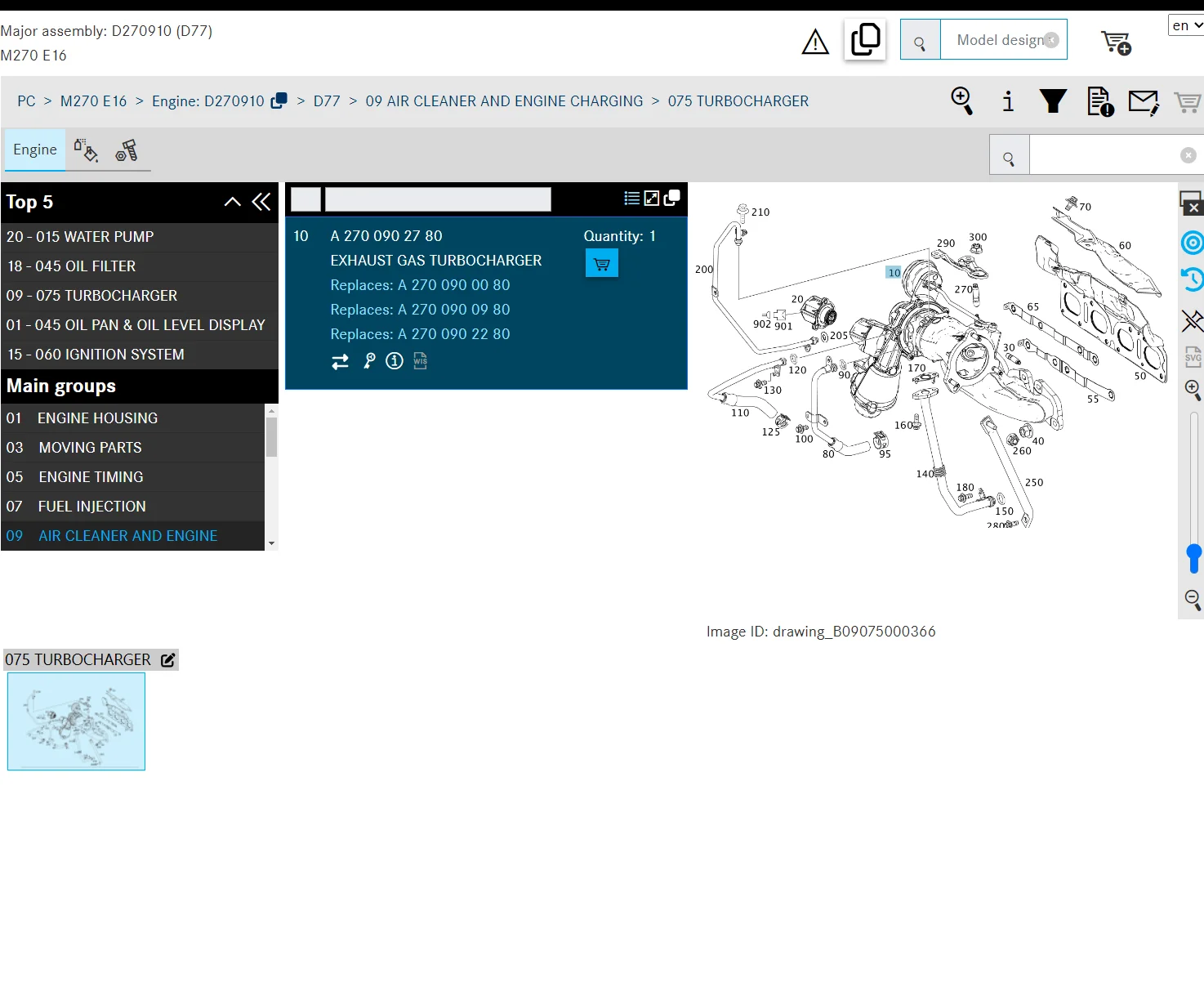Collapse the left sidebar with double chevron
1204x987 pixels.
[261, 202]
